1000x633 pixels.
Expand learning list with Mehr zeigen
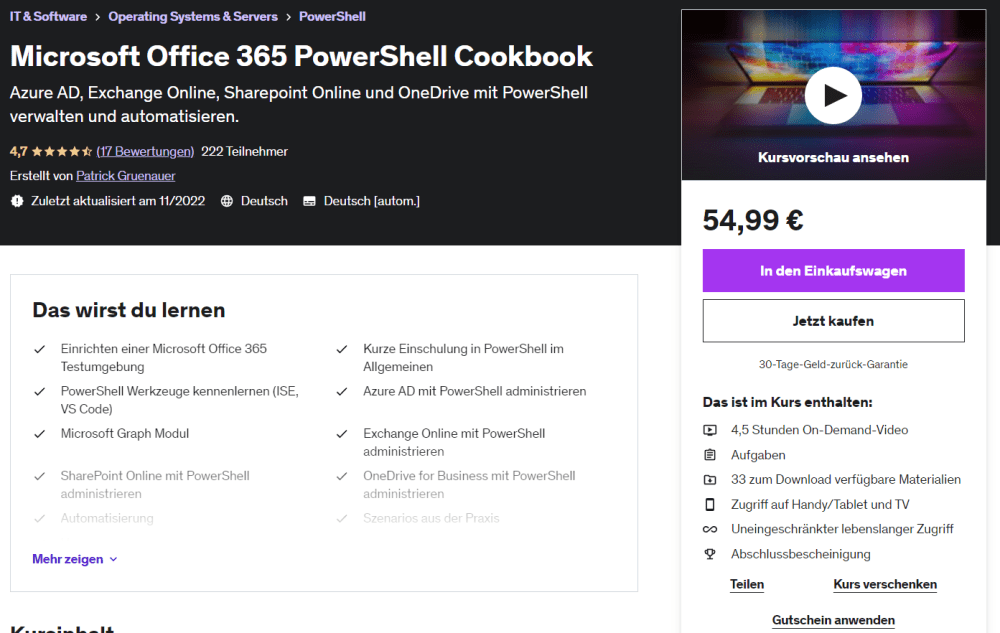68,559
